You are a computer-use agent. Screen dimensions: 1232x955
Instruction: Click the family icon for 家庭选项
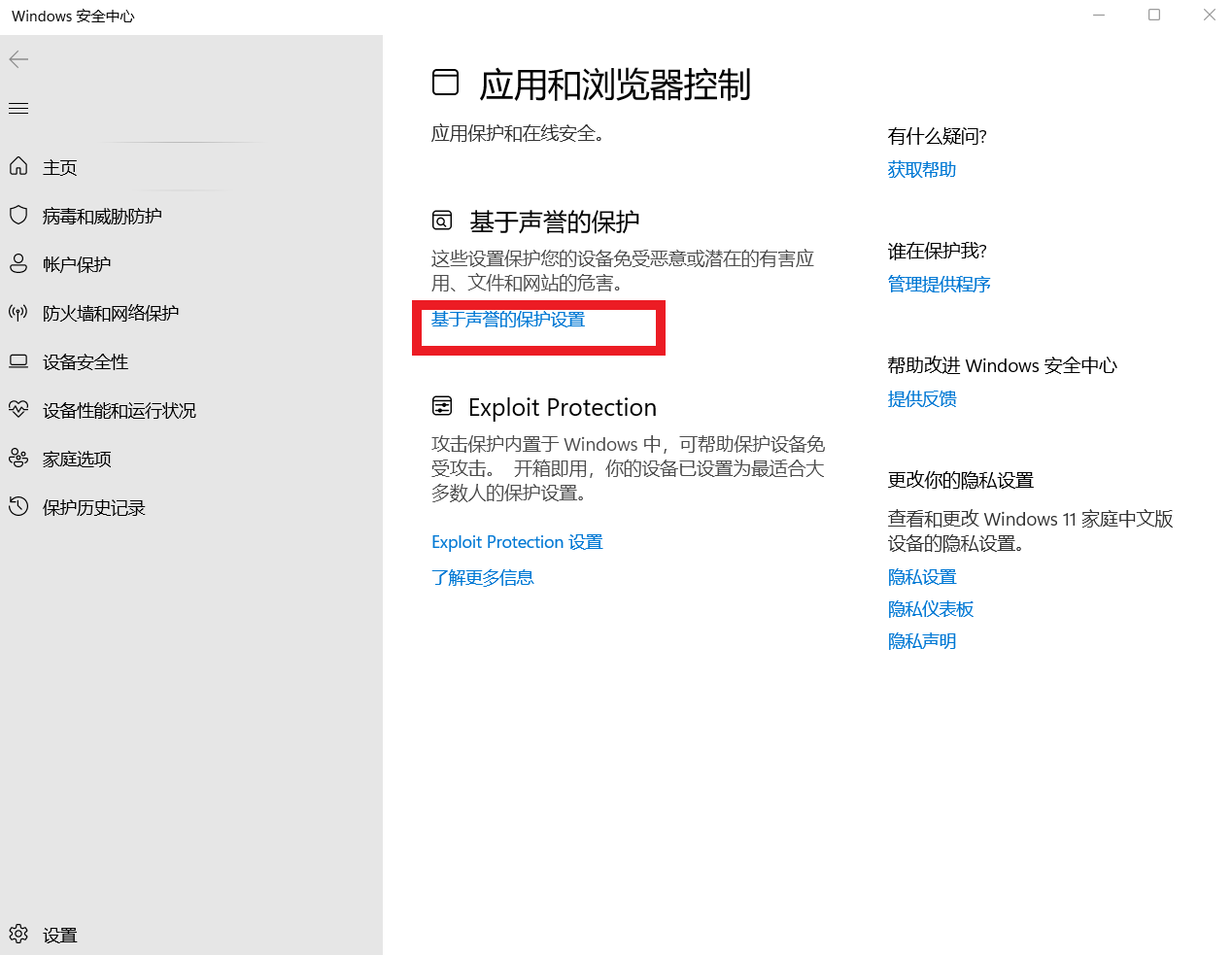18,458
